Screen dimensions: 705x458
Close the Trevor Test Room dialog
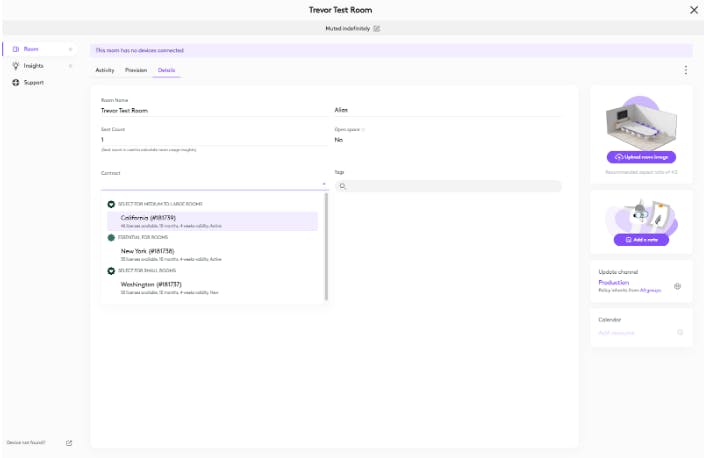point(694,10)
